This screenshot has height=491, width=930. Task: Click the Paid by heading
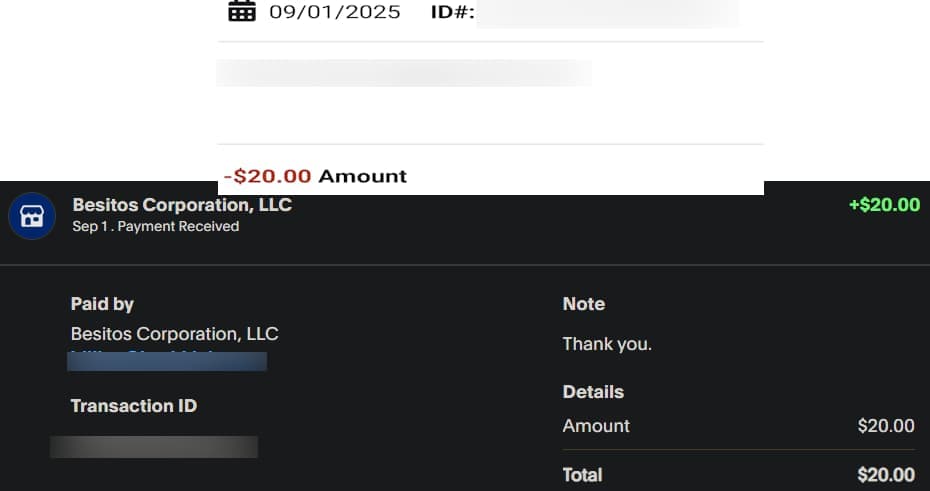click(102, 304)
